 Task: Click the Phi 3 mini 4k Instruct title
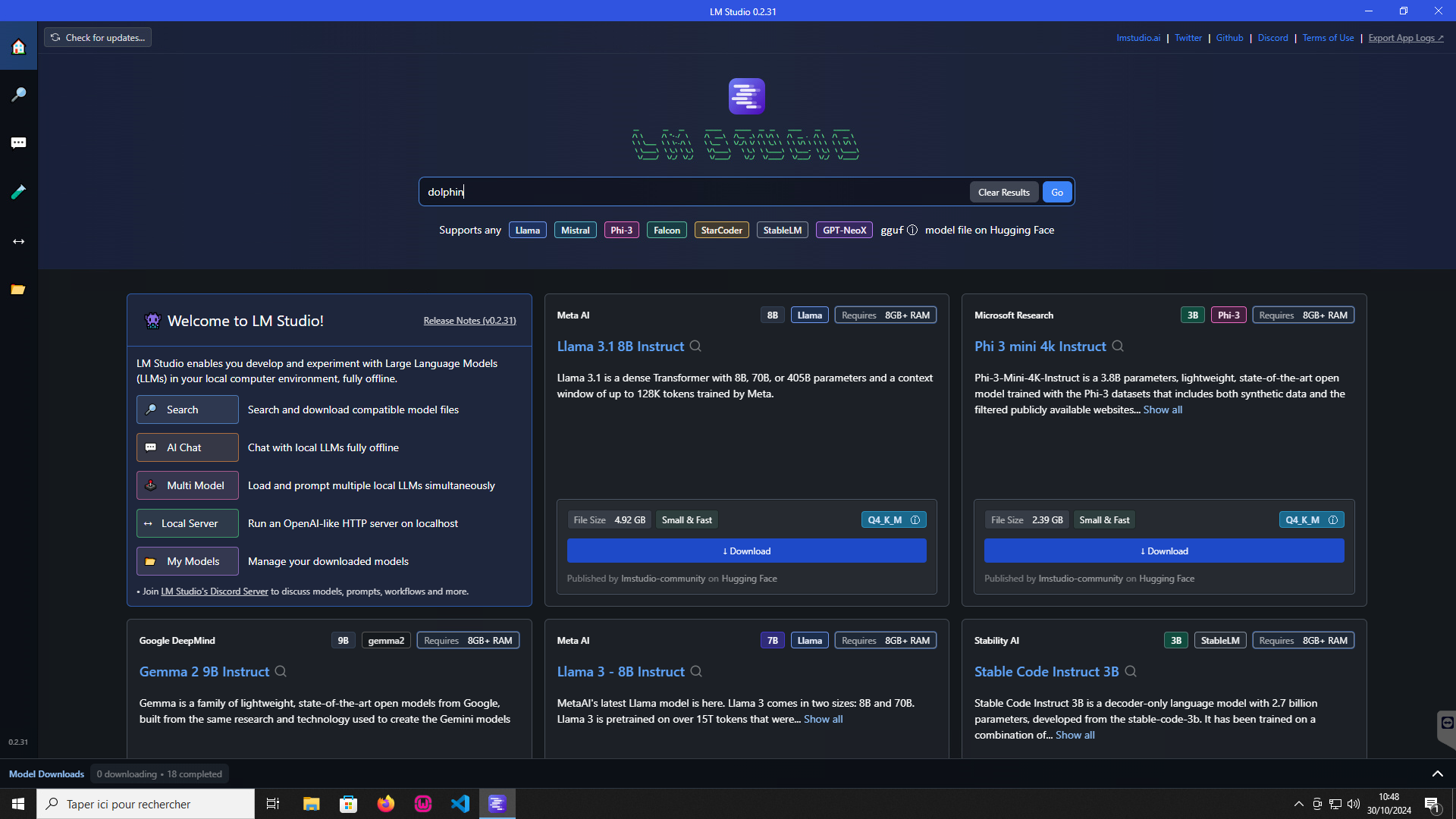click(x=1040, y=347)
